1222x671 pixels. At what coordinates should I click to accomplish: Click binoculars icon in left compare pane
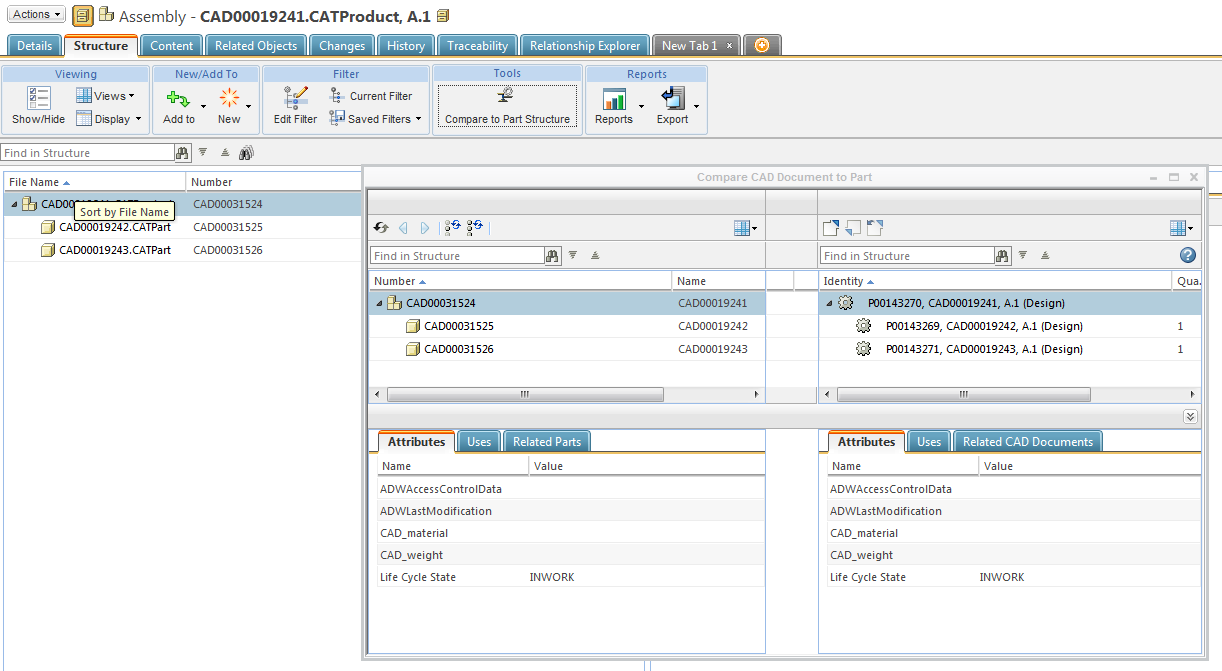(552, 256)
